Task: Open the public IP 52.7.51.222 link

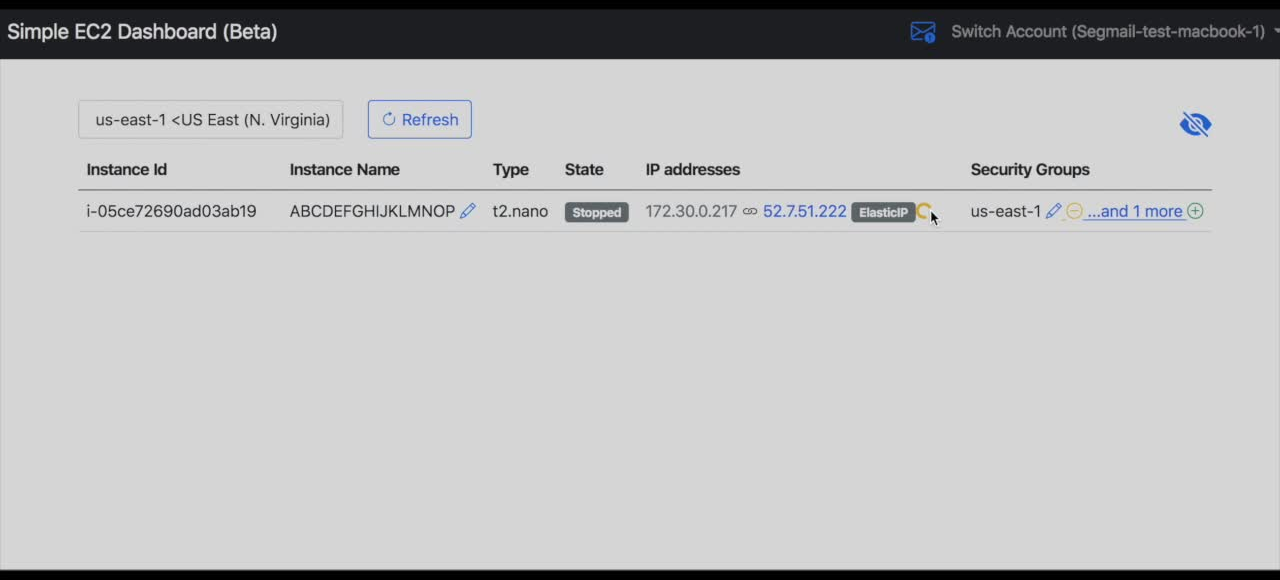Action: (x=805, y=212)
